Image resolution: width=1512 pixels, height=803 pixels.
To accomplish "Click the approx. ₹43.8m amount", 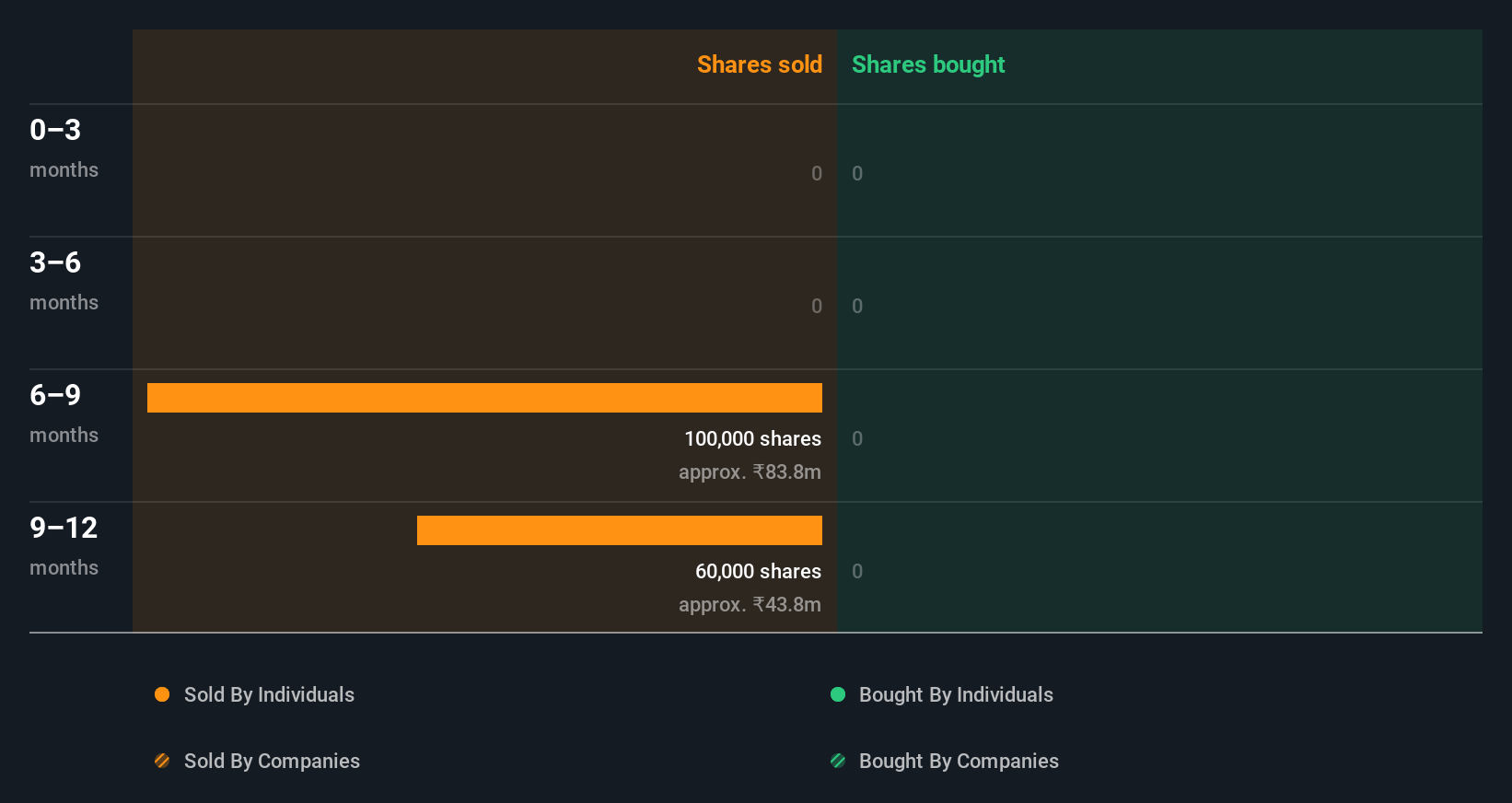I will [x=750, y=605].
